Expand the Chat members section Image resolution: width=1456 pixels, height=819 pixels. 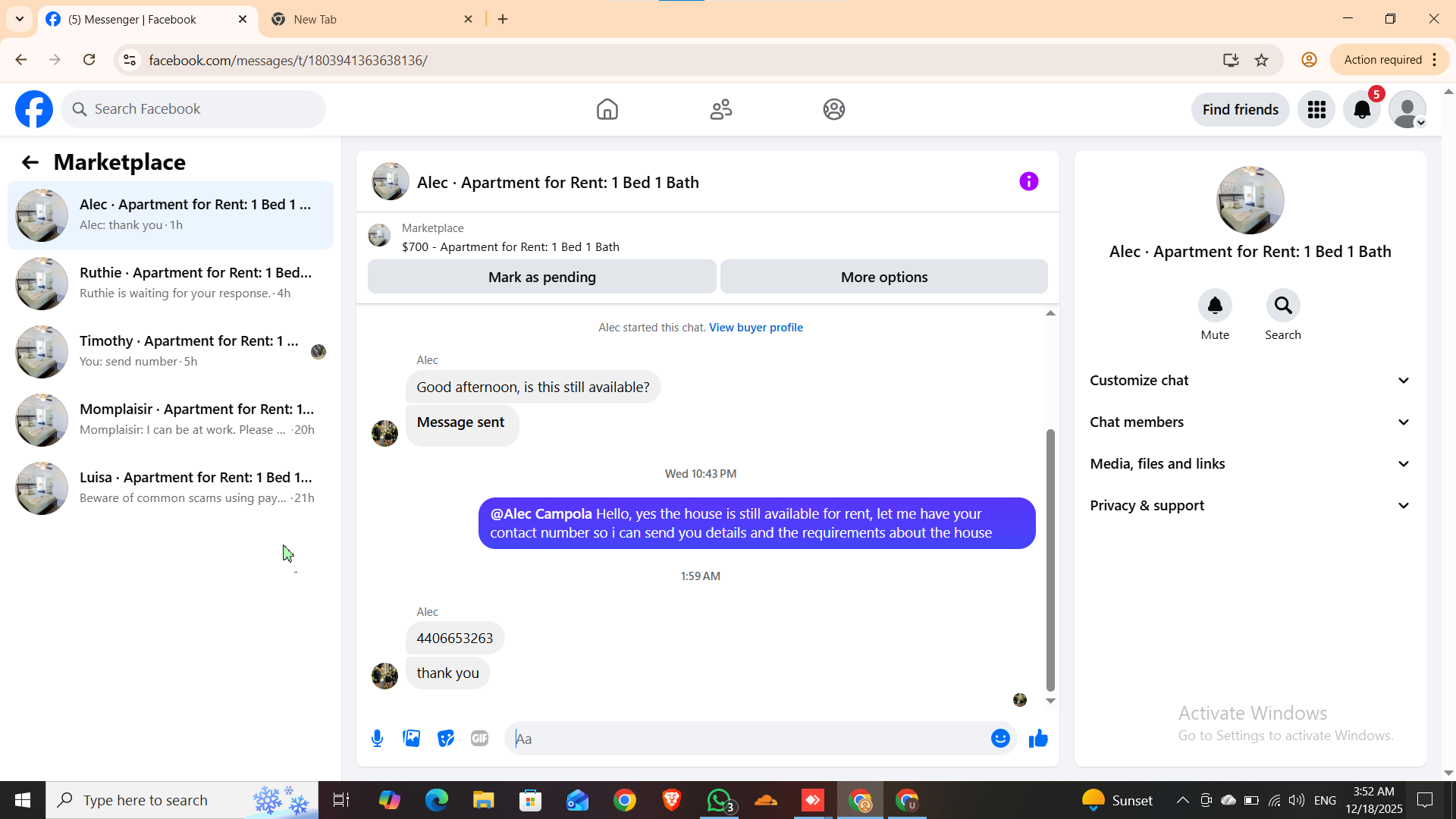click(1250, 422)
